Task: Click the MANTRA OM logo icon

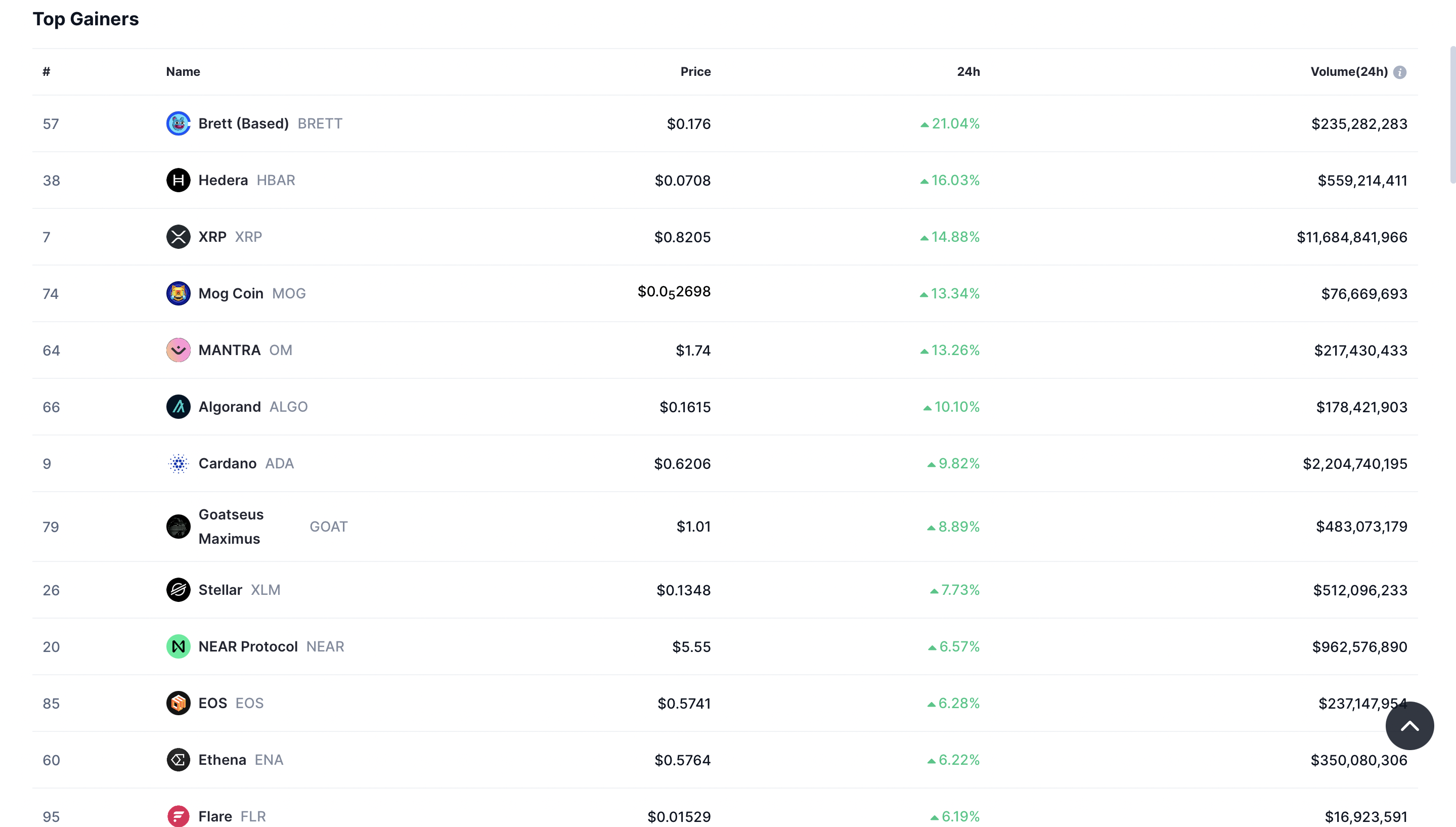Action: coord(179,350)
